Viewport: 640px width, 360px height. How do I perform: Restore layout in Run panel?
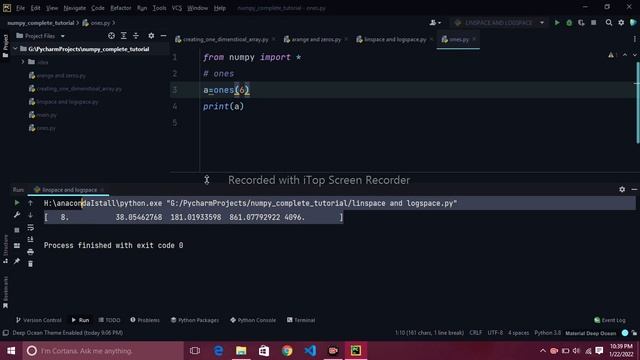click(17, 246)
